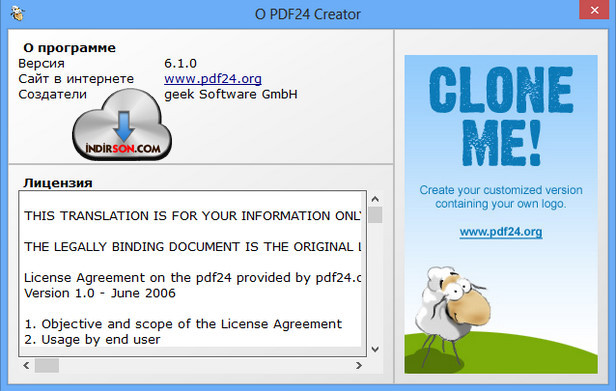The image size is (616, 391).
Task: Open the www.pdf24.org website link
Action: click(213, 79)
